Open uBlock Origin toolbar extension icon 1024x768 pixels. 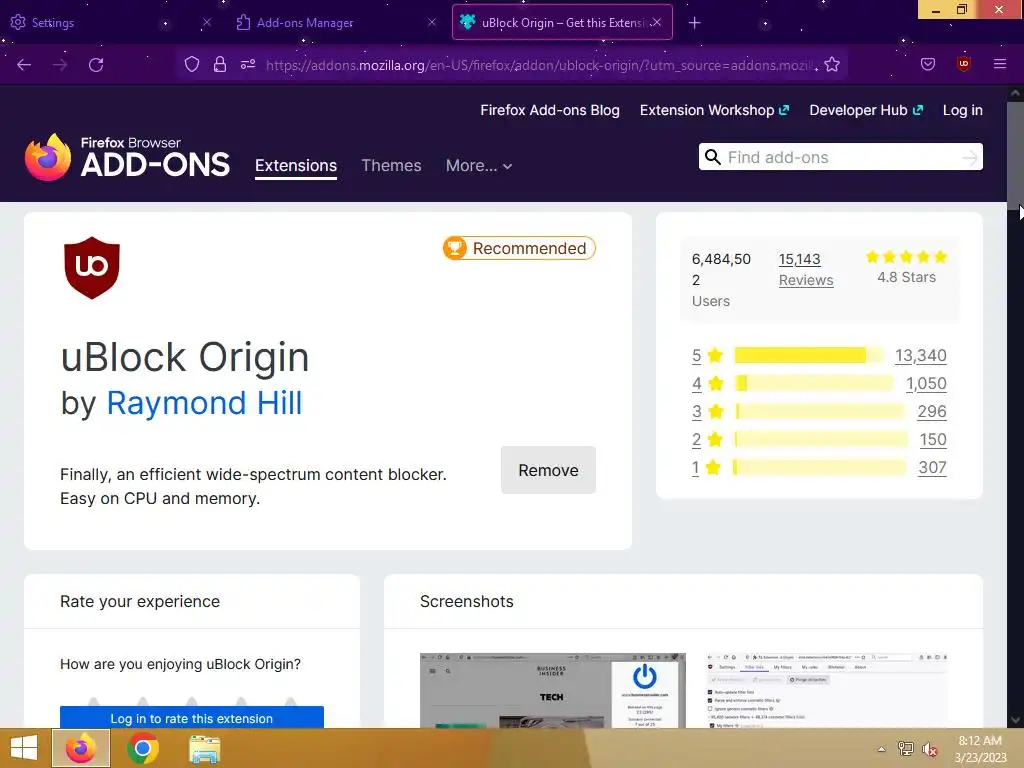point(963,64)
